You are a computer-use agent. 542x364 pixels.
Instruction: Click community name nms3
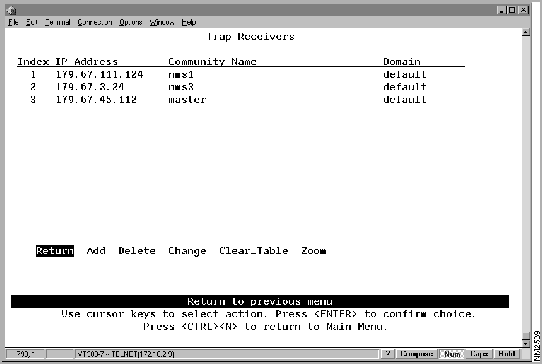(x=181, y=87)
